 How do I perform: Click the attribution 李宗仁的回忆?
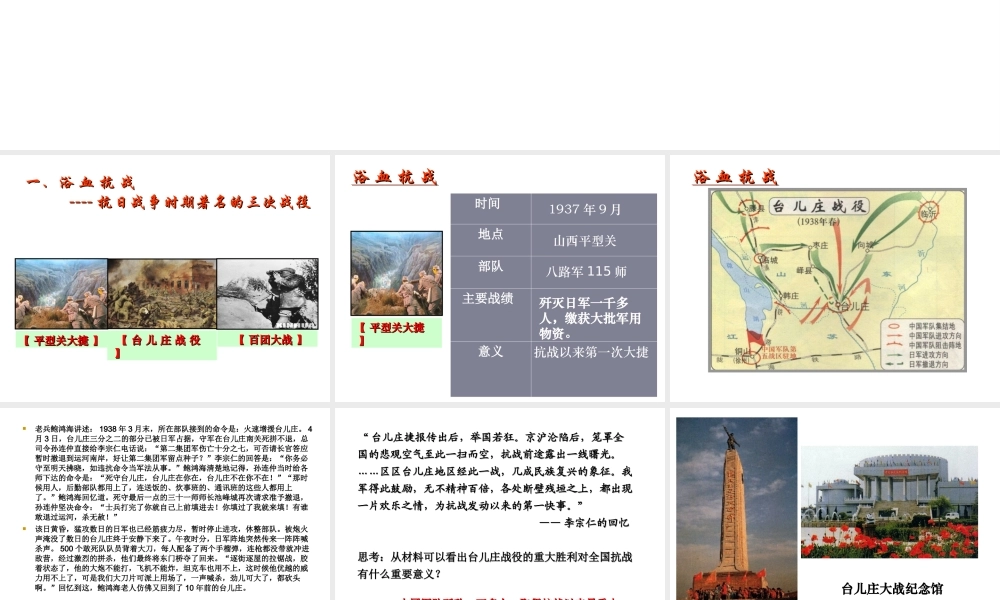tap(584, 522)
